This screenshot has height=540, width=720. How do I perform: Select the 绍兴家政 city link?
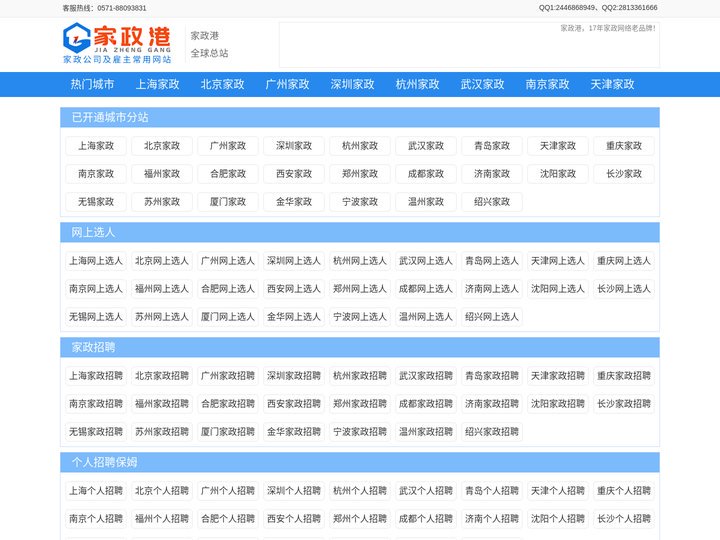tap(492, 202)
